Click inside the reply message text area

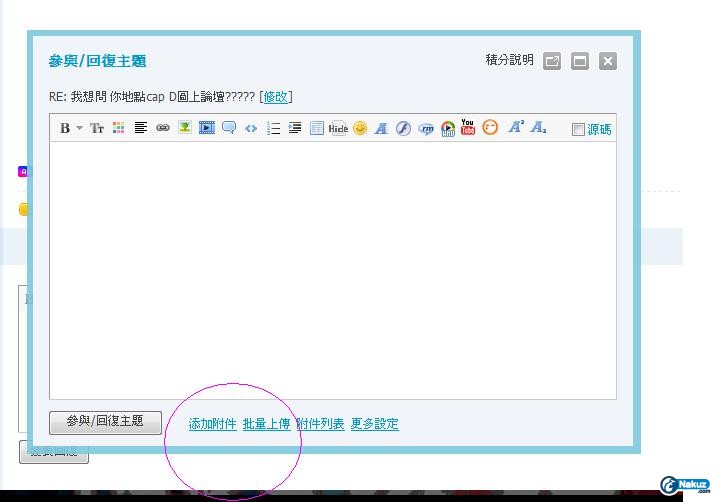tap(332, 270)
